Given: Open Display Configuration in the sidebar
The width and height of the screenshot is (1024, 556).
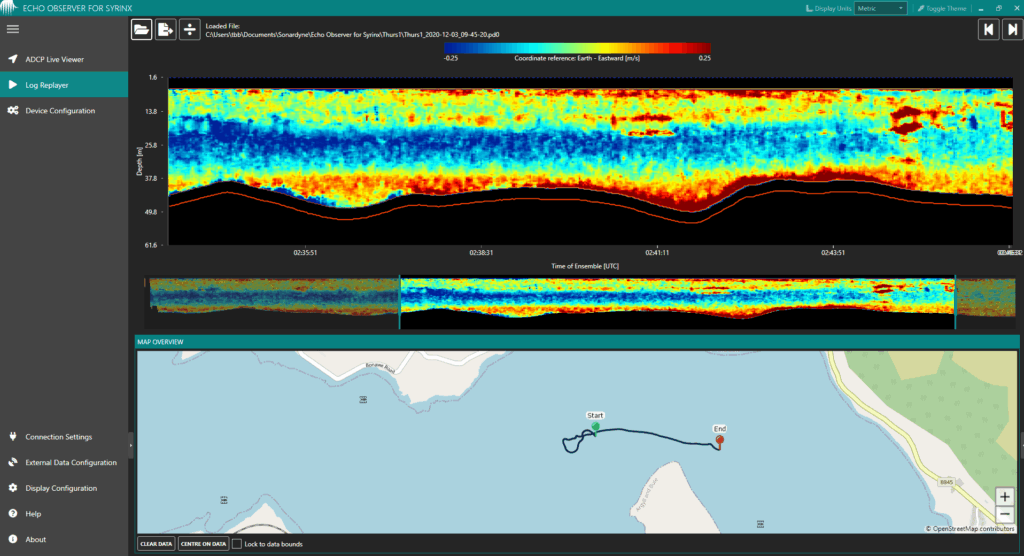Looking at the screenshot, I should tap(64, 488).
